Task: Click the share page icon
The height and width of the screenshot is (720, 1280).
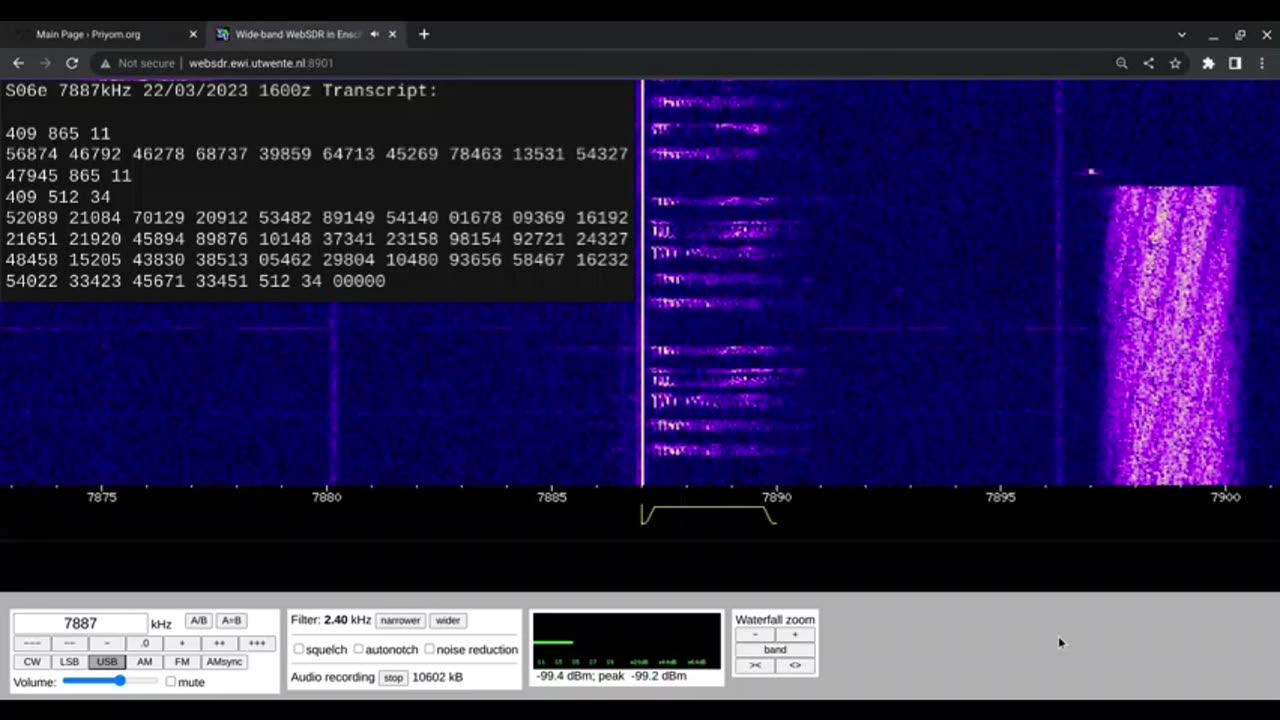Action: click(x=1148, y=63)
